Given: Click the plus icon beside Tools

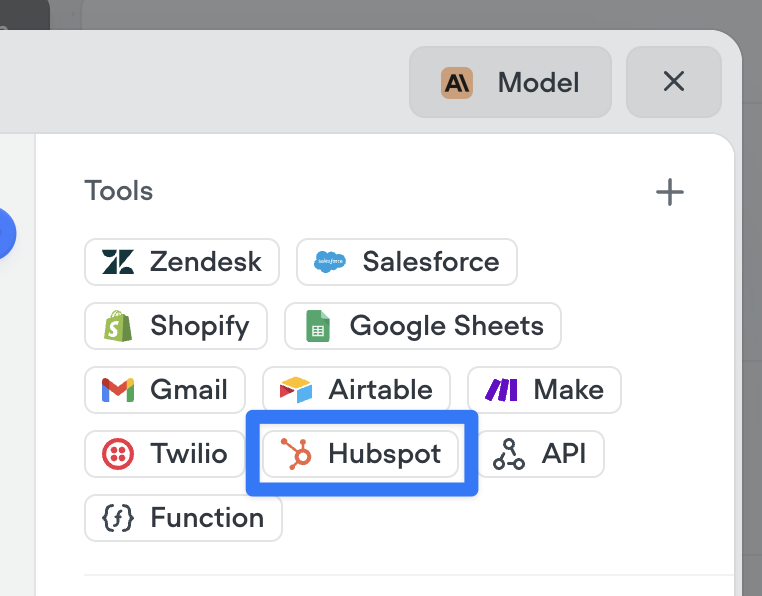Looking at the screenshot, I should tap(670, 192).
